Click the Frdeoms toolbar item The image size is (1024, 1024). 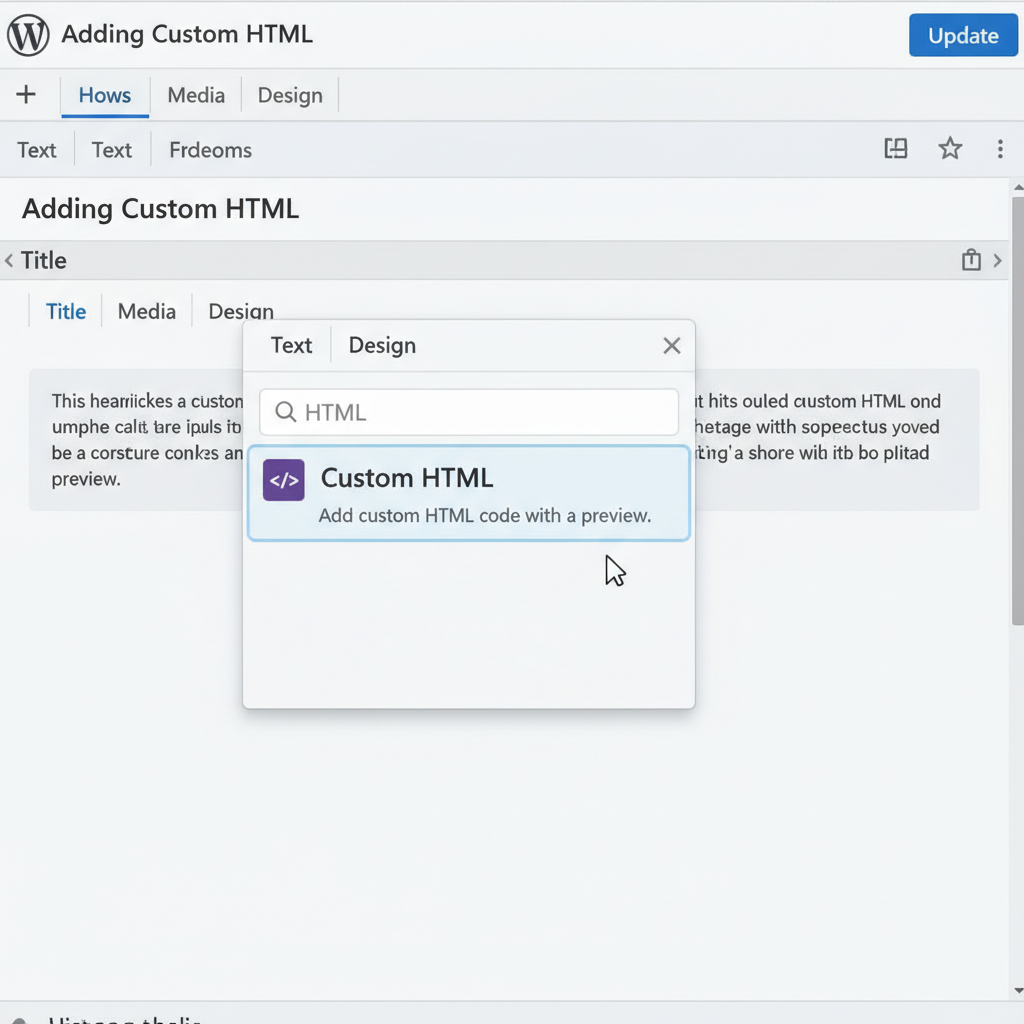click(209, 149)
